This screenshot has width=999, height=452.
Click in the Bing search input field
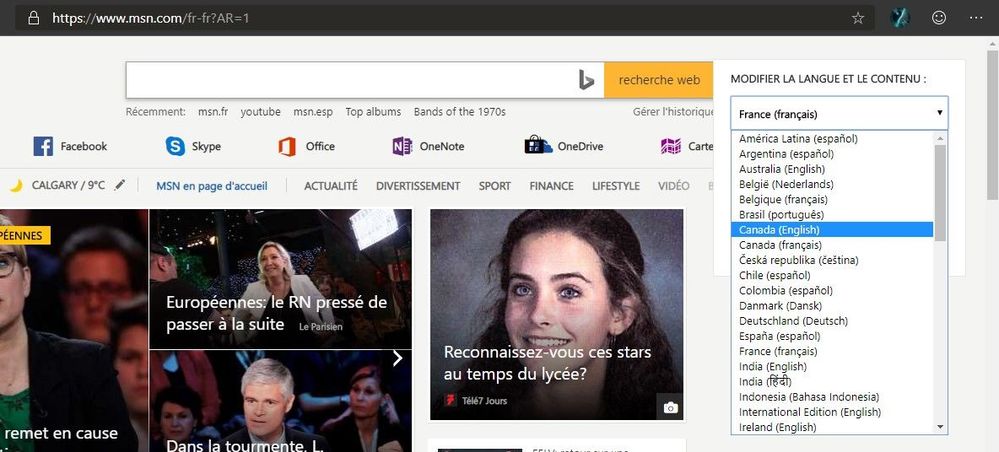pos(352,80)
